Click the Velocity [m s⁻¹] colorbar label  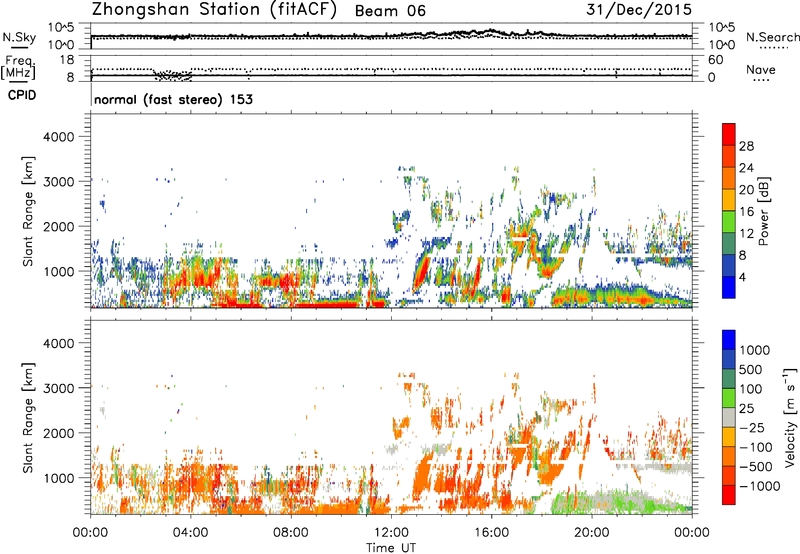coord(790,417)
